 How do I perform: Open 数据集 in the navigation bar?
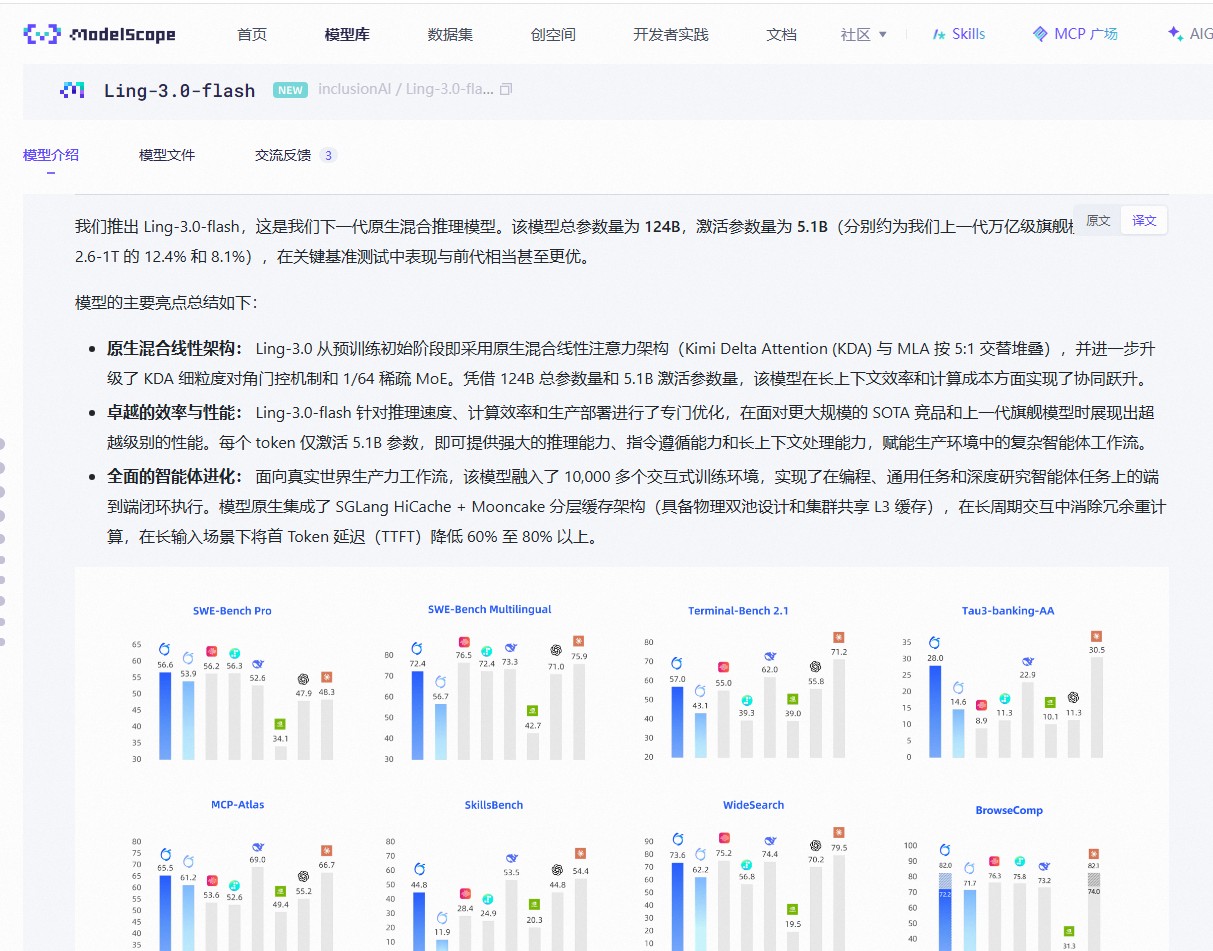(450, 34)
